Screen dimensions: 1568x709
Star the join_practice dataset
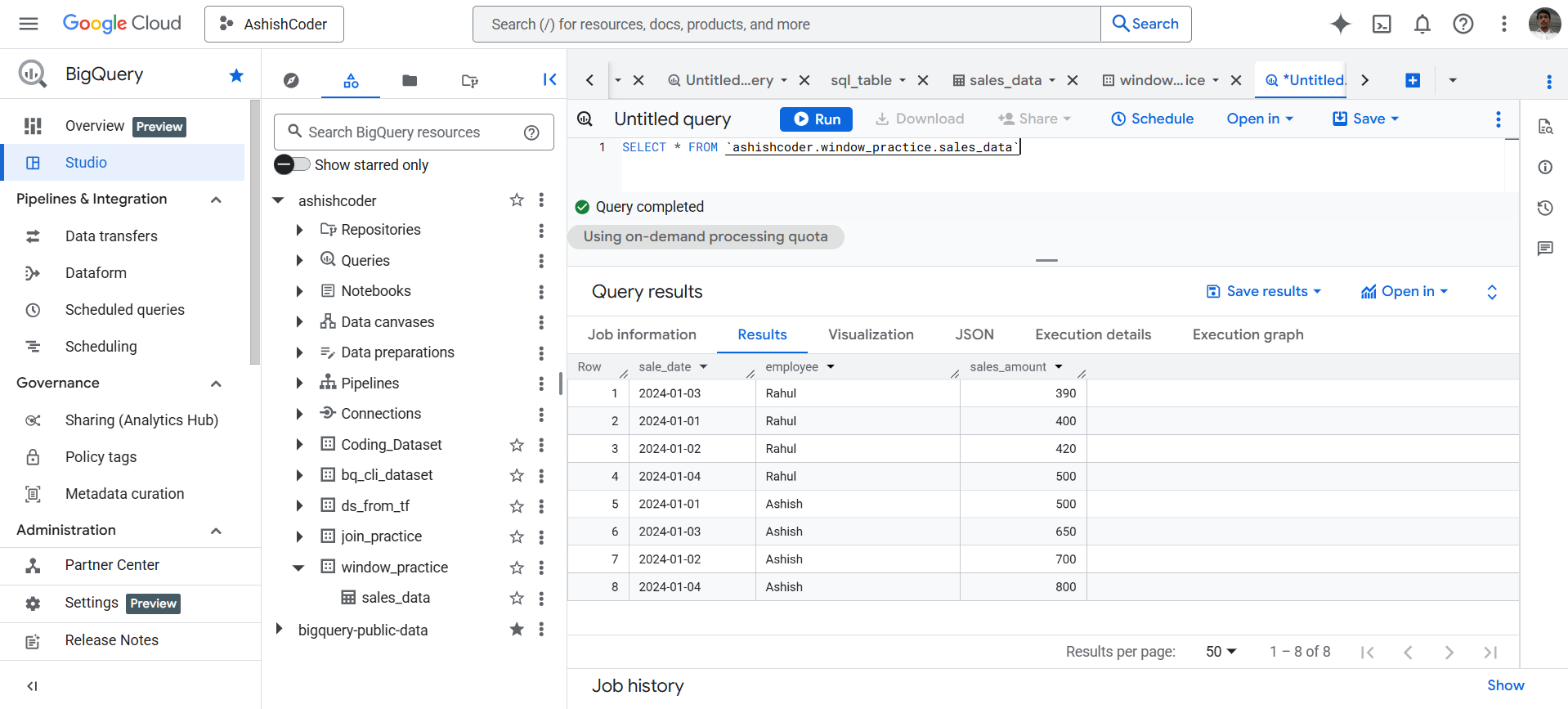517,536
